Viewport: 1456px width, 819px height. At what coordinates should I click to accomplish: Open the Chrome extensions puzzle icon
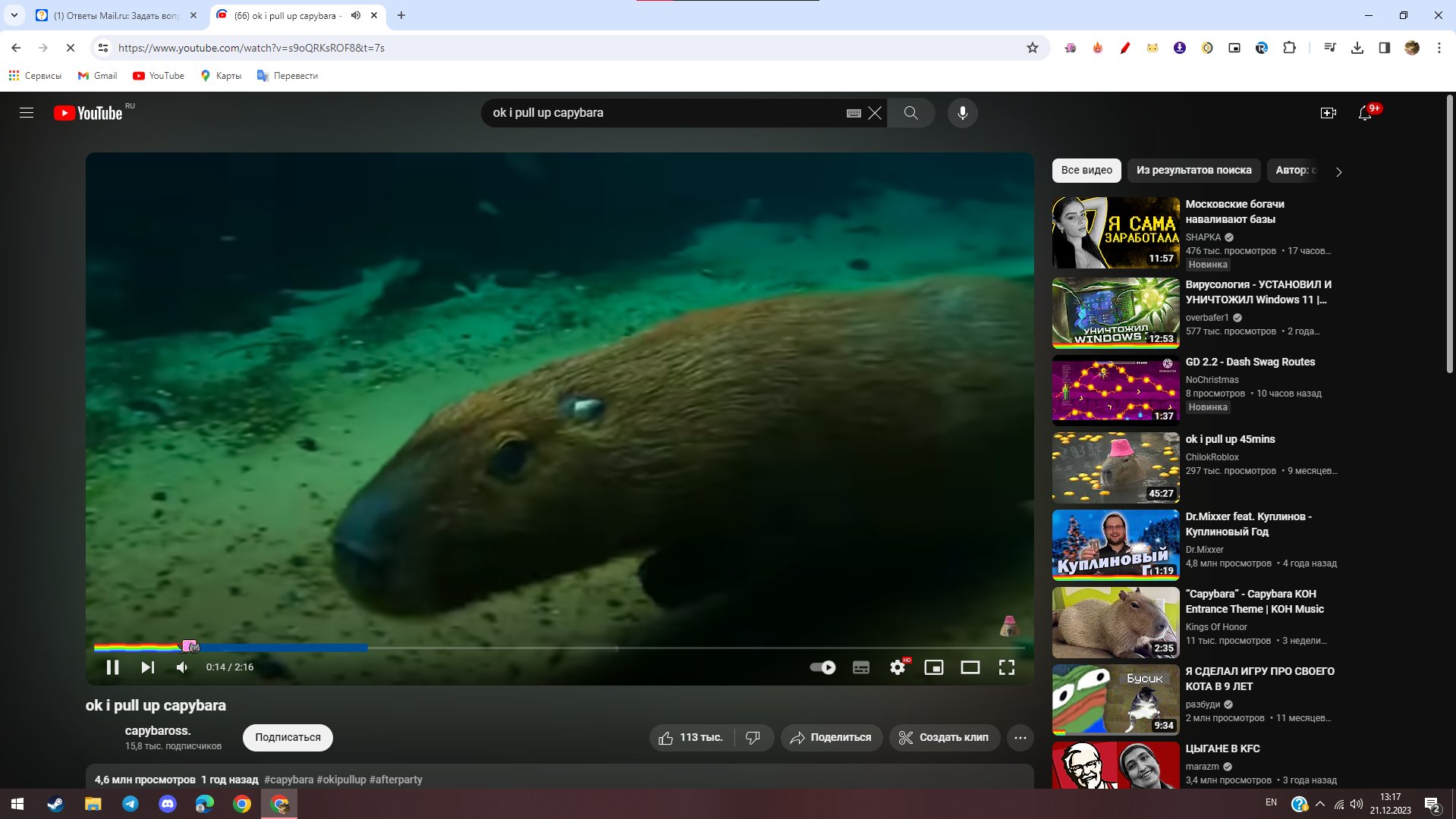(x=1289, y=48)
